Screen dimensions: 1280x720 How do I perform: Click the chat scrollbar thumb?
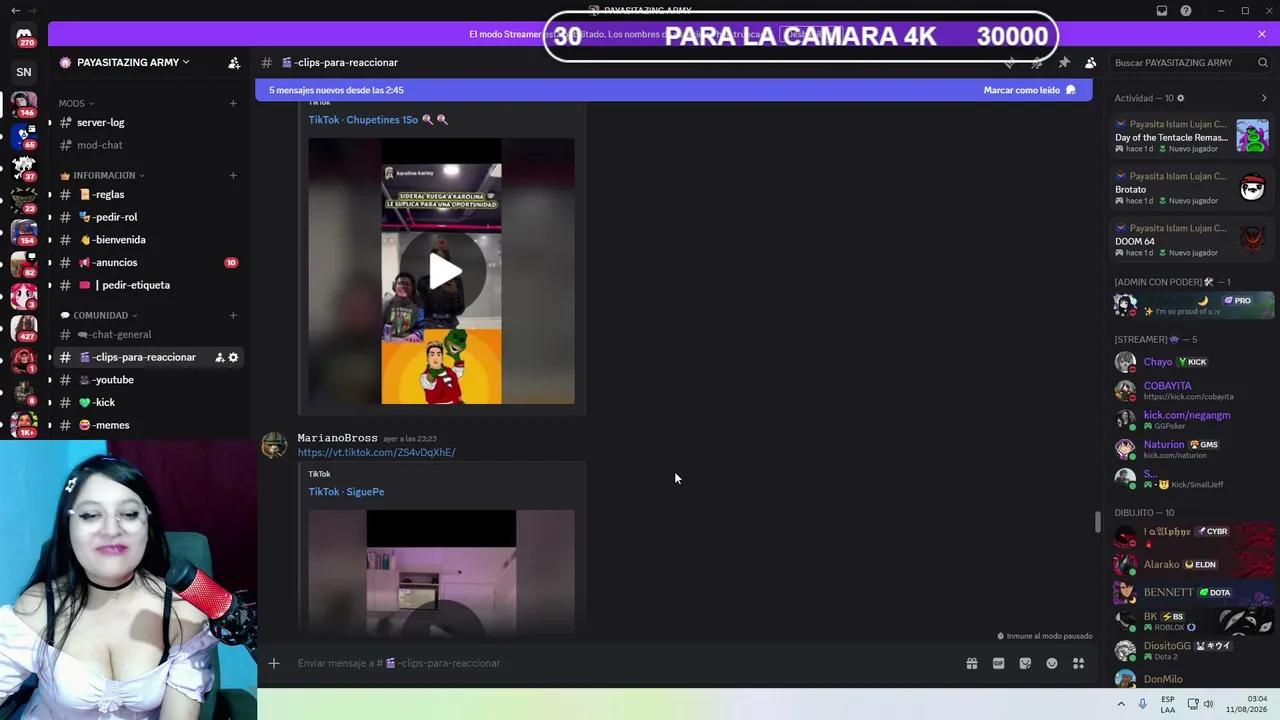point(1097,521)
